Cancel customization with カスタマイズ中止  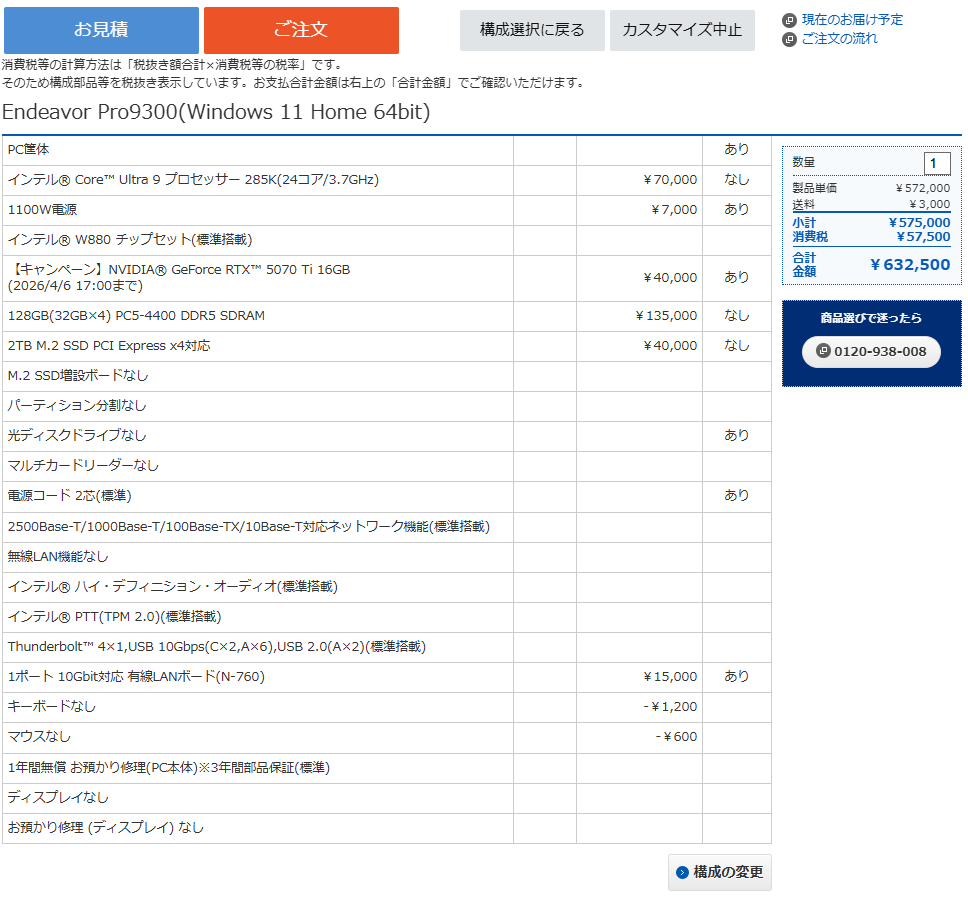[x=682, y=30]
